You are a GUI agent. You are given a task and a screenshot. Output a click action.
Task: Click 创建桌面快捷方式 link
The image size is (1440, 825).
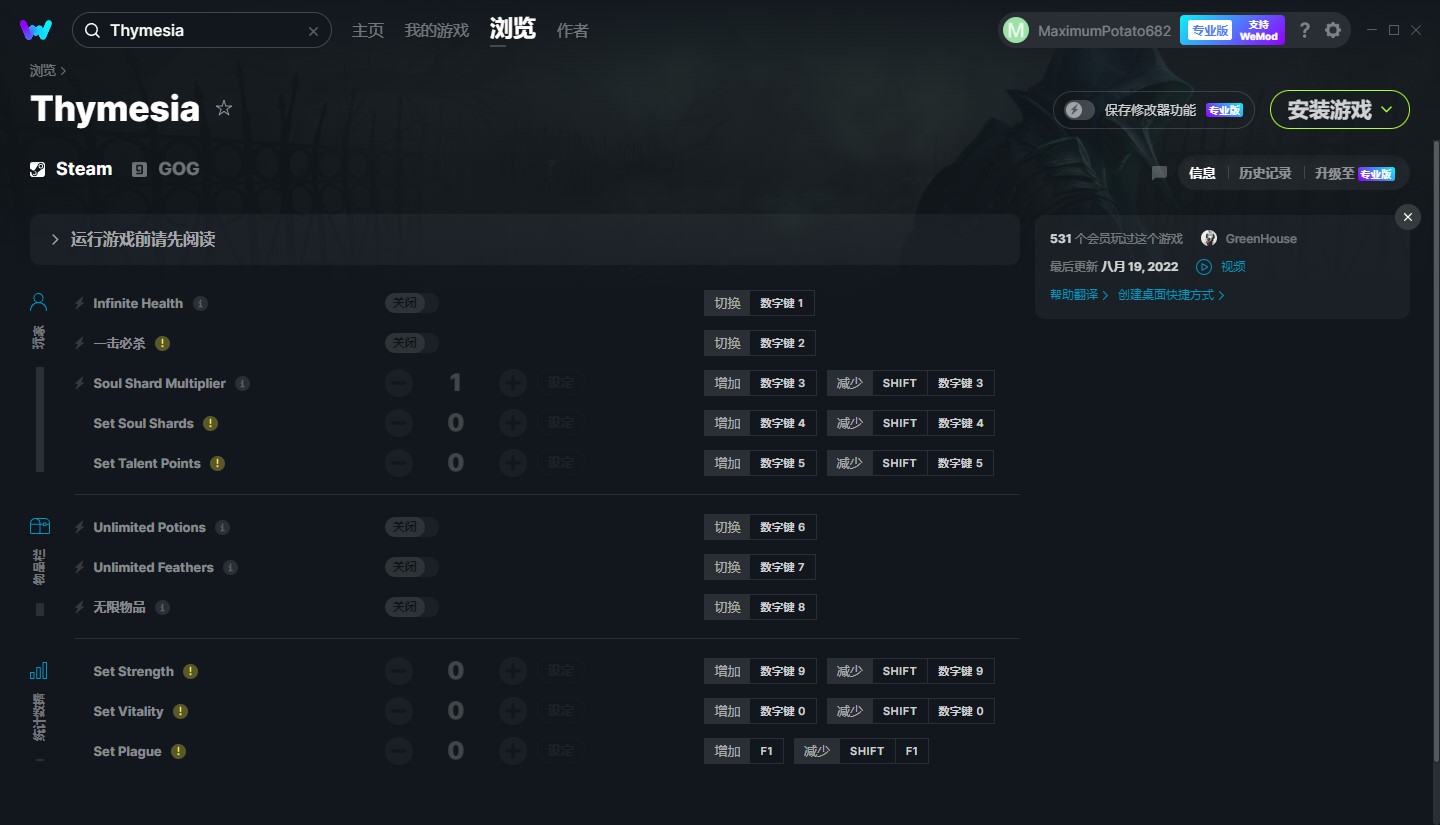(1171, 295)
